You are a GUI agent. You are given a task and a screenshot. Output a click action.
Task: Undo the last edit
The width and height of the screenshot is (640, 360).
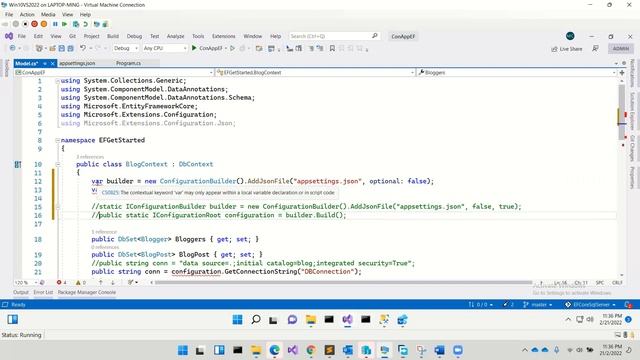(x=83, y=48)
